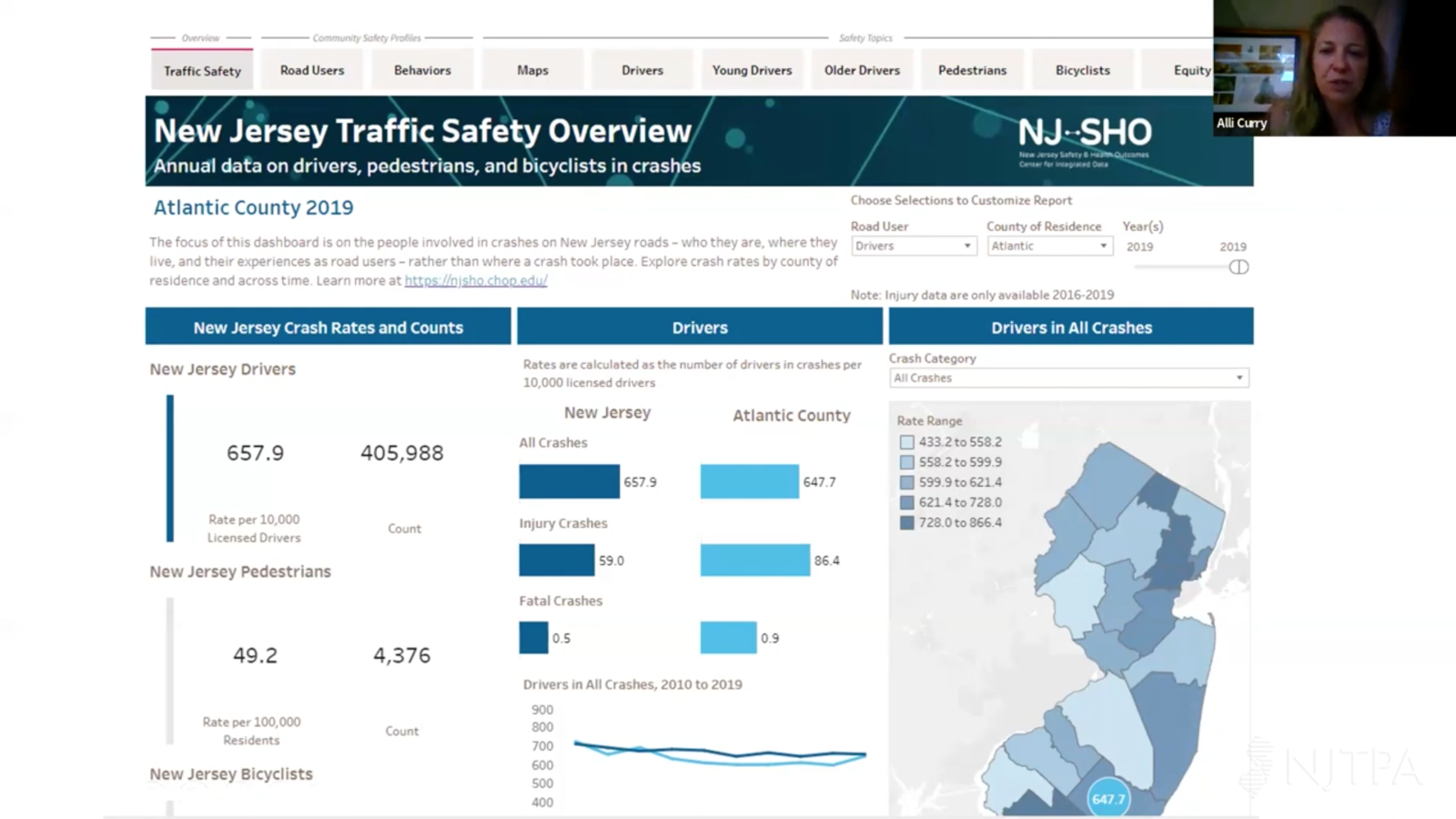The height and width of the screenshot is (819, 1456).
Task: Open the Pedestrians tab
Action: (x=972, y=69)
